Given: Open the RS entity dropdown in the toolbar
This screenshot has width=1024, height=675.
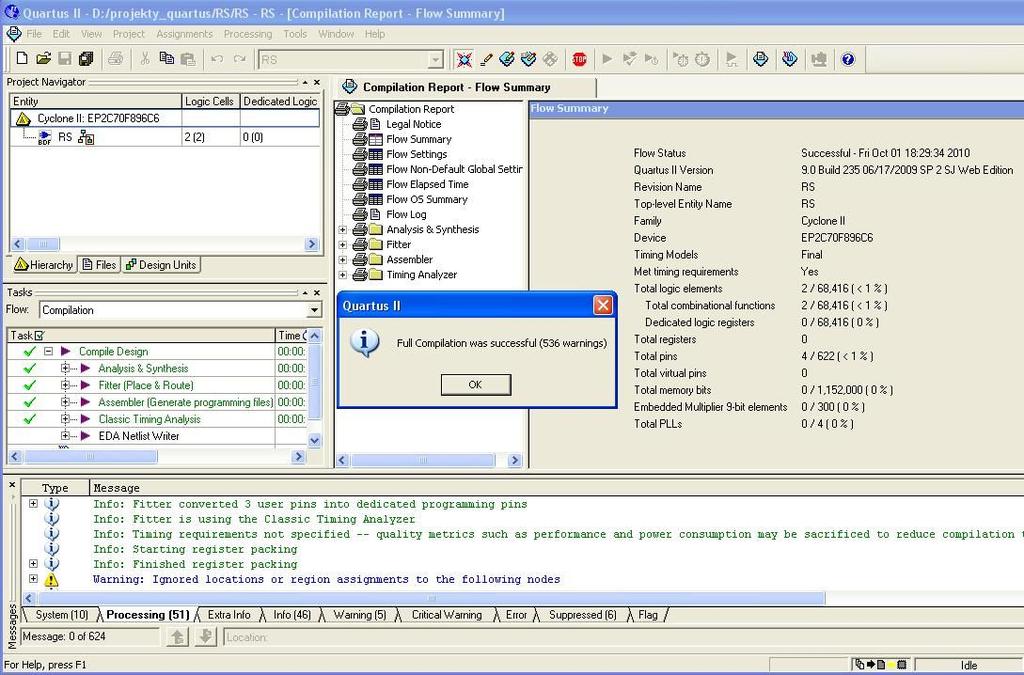Looking at the screenshot, I should tap(436, 60).
